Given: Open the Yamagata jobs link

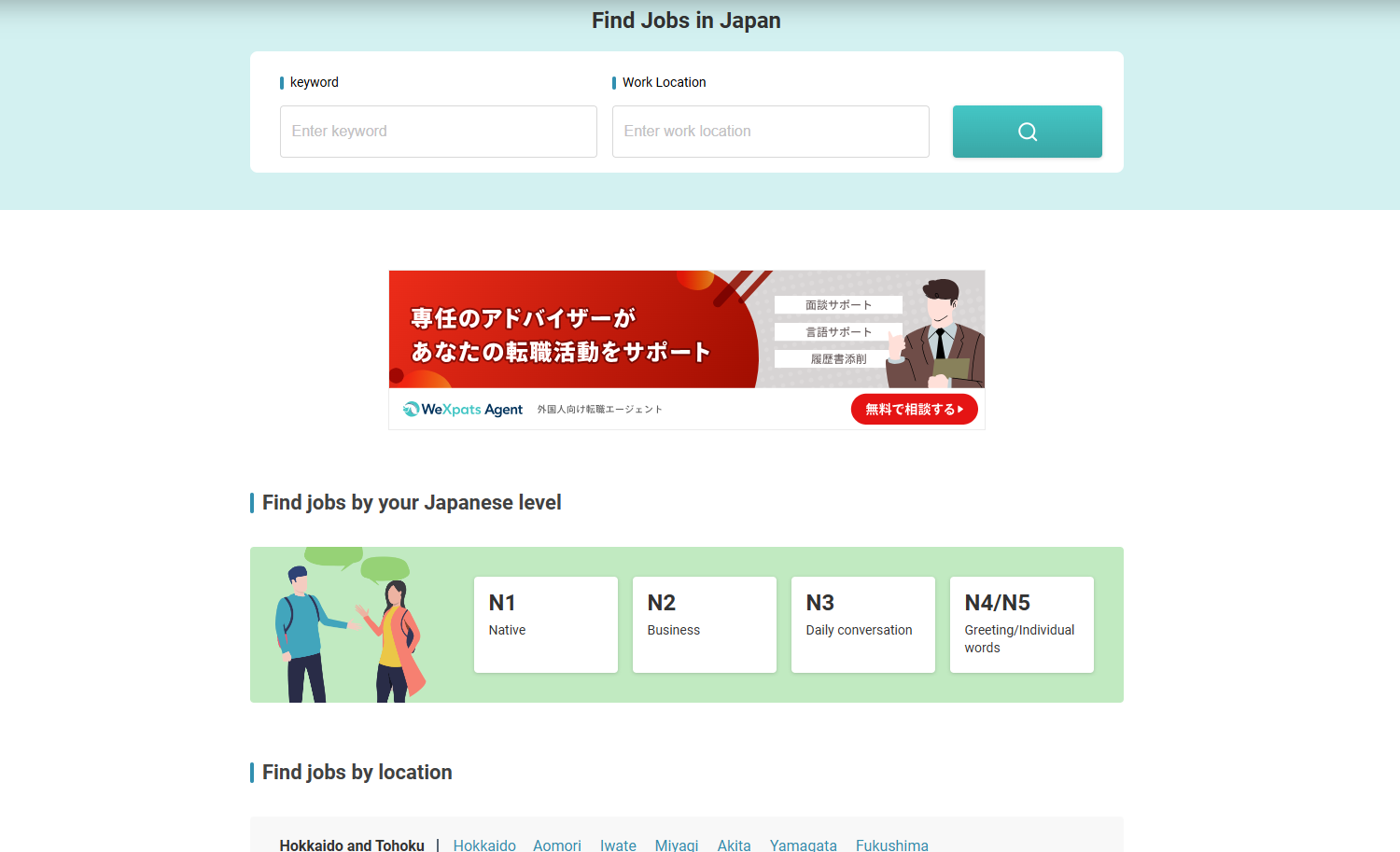Looking at the screenshot, I should (803, 845).
